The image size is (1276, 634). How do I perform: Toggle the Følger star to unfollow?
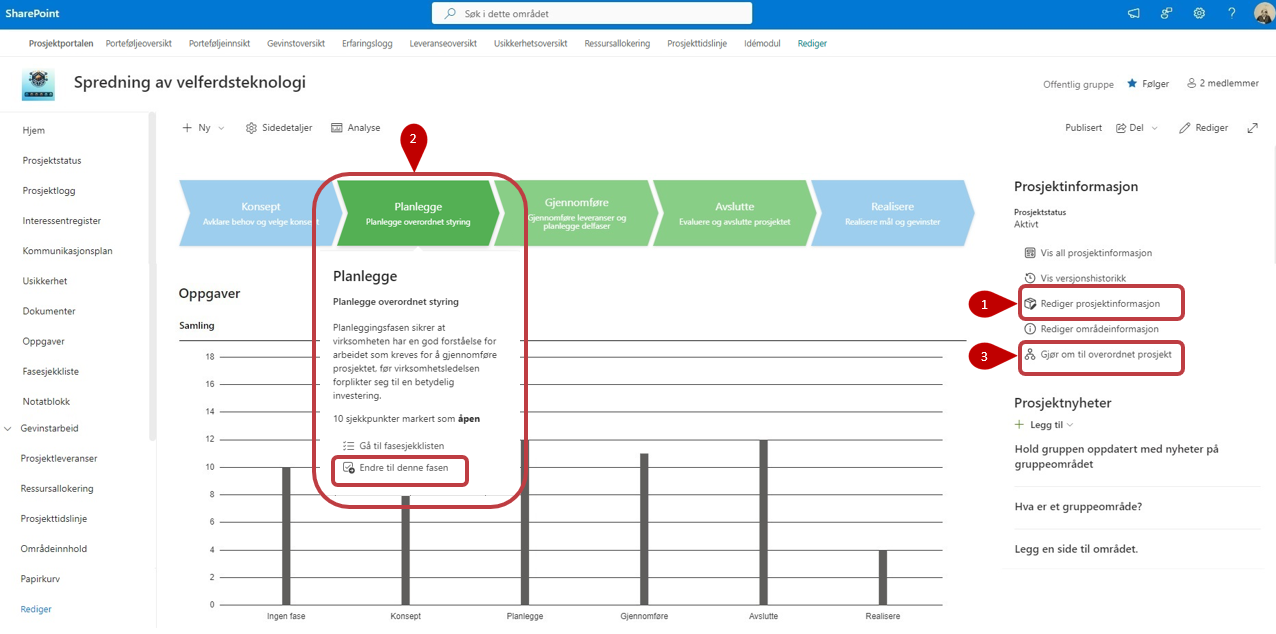[x=1148, y=84]
